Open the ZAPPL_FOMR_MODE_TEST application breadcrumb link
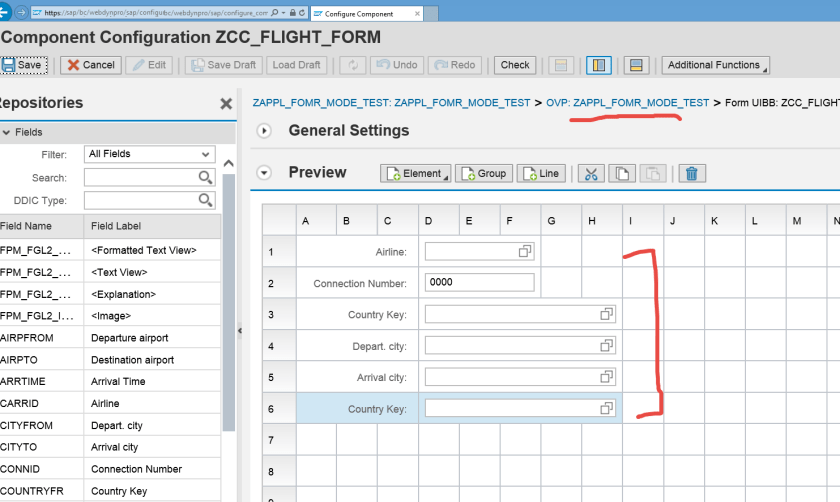The image size is (840, 502). click(391, 103)
